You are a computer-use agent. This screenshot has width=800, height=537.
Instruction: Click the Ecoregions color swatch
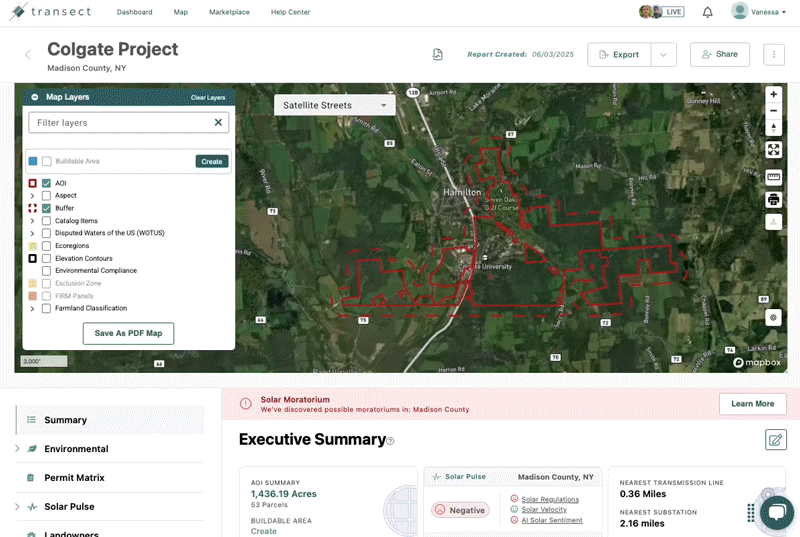click(x=33, y=246)
